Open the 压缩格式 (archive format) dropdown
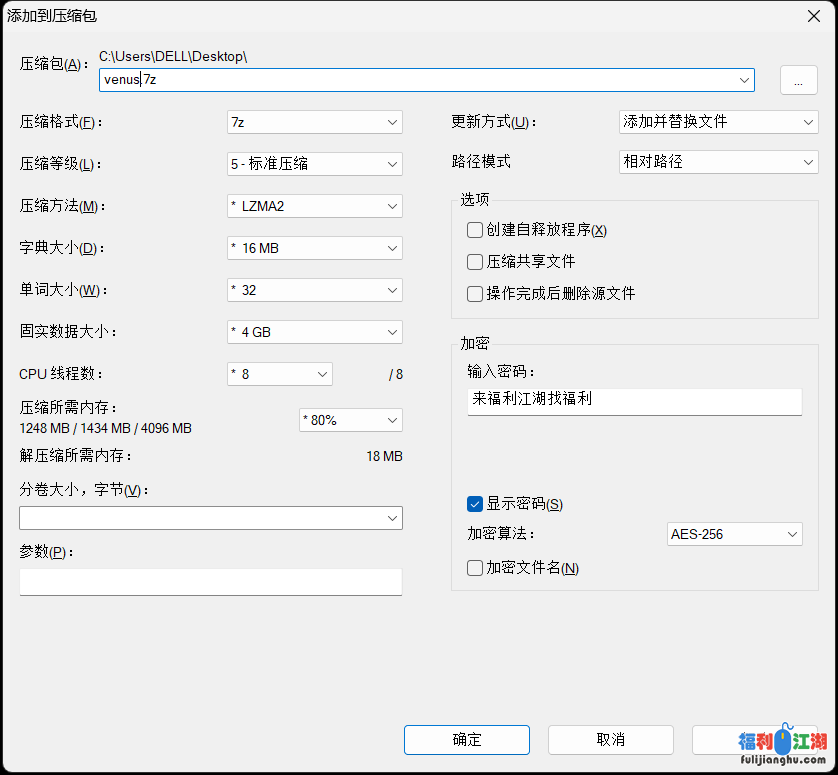 [315, 120]
